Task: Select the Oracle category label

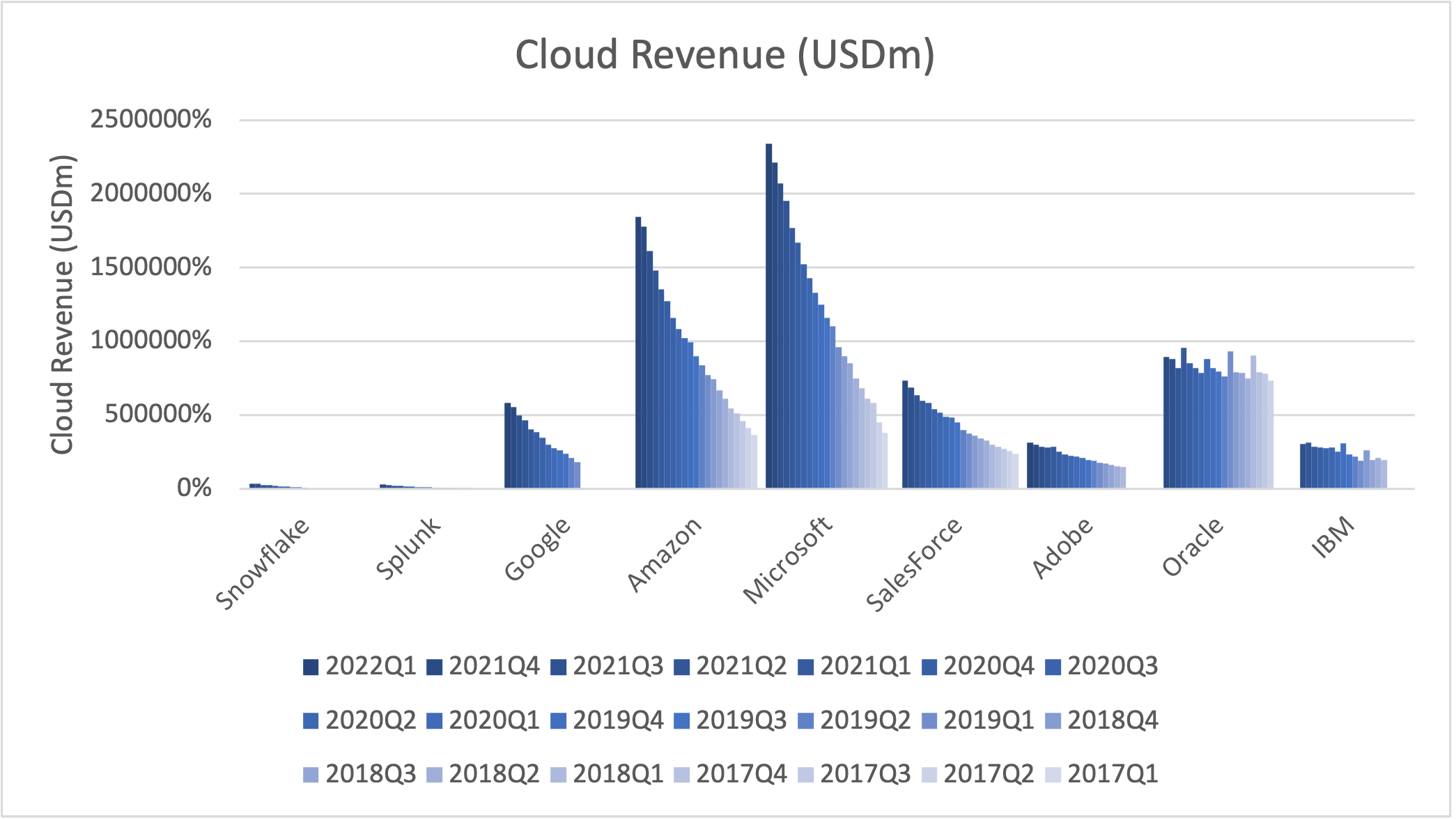Action: coord(1193,547)
